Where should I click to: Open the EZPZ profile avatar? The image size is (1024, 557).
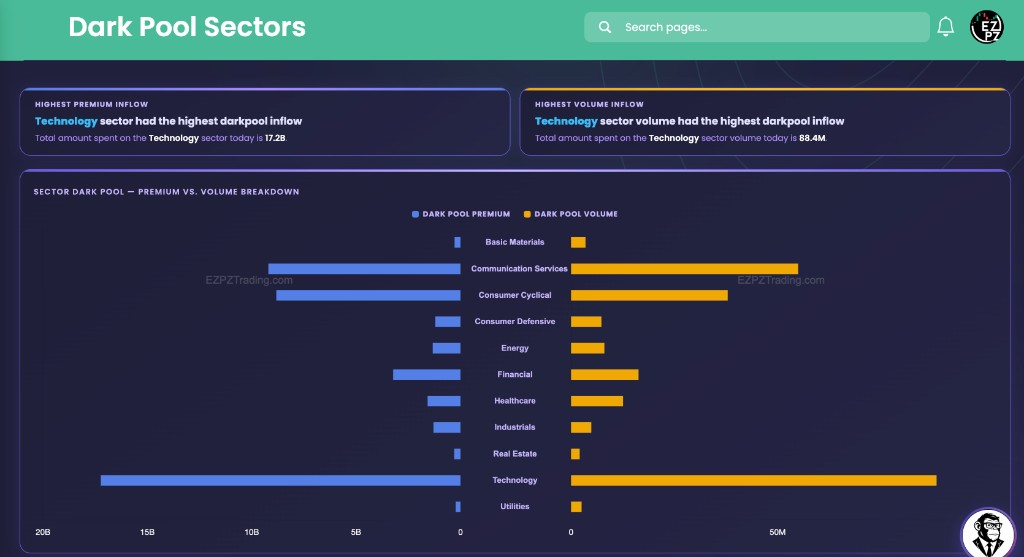(986, 27)
